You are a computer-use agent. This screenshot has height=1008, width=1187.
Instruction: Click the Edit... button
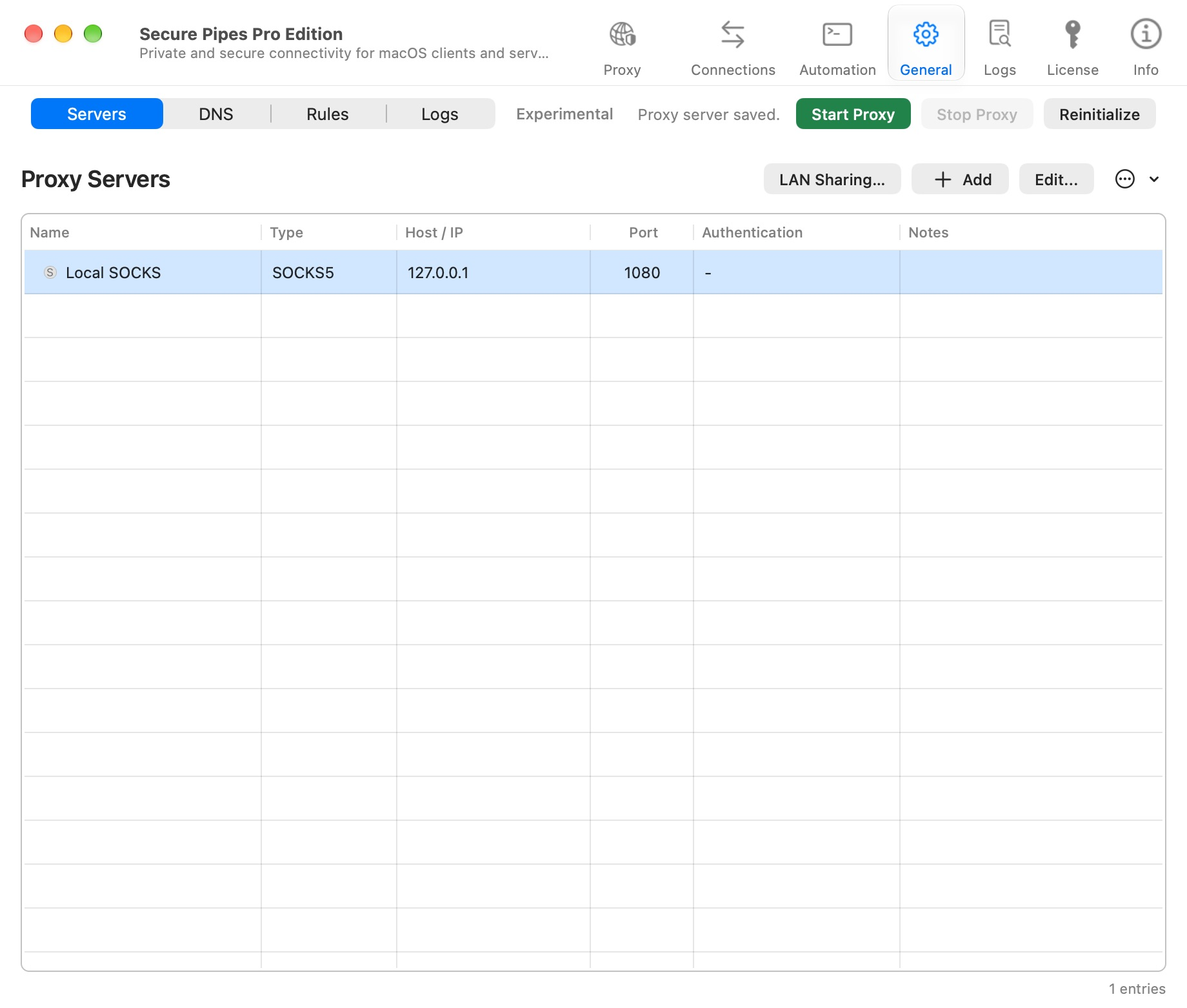click(x=1056, y=179)
